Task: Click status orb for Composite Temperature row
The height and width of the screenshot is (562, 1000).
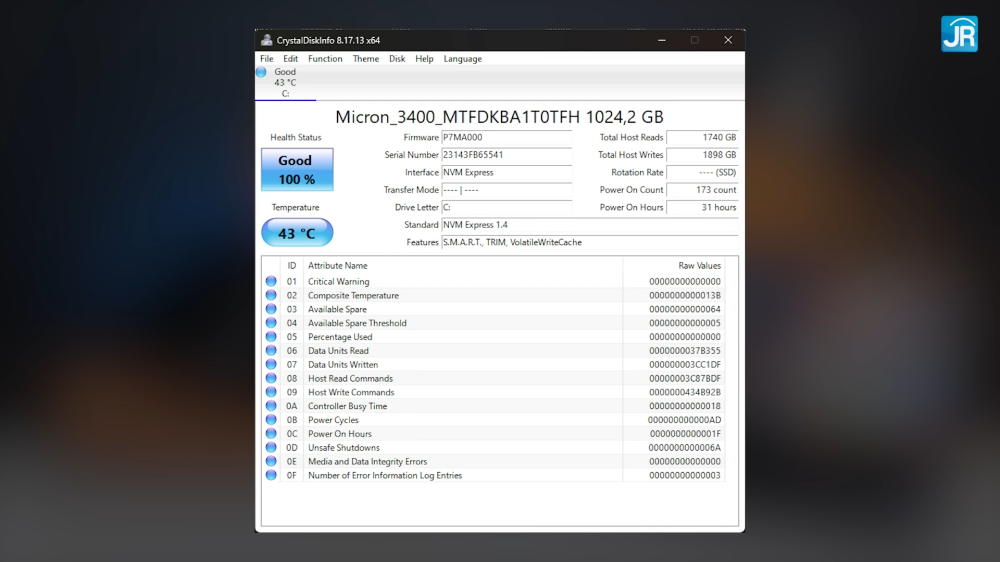Action: point(271,295)
